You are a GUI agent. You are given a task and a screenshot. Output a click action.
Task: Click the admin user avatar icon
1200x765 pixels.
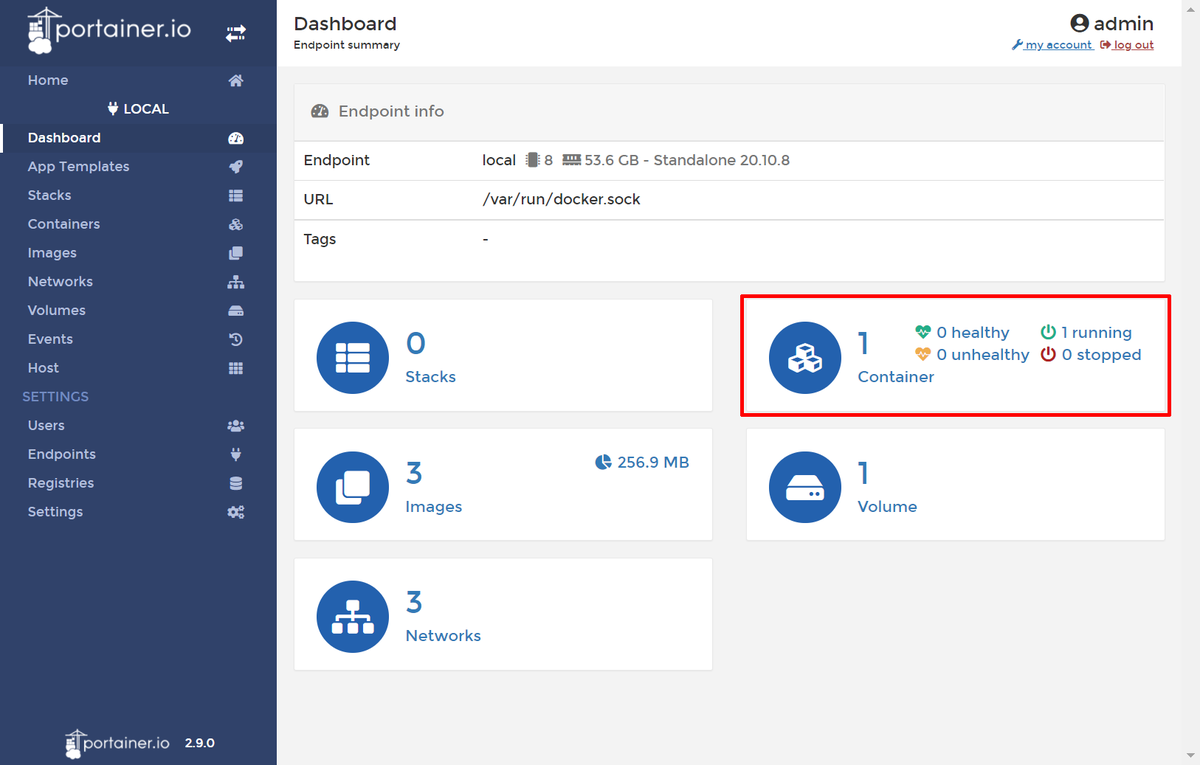click(x=1079, y=23)
